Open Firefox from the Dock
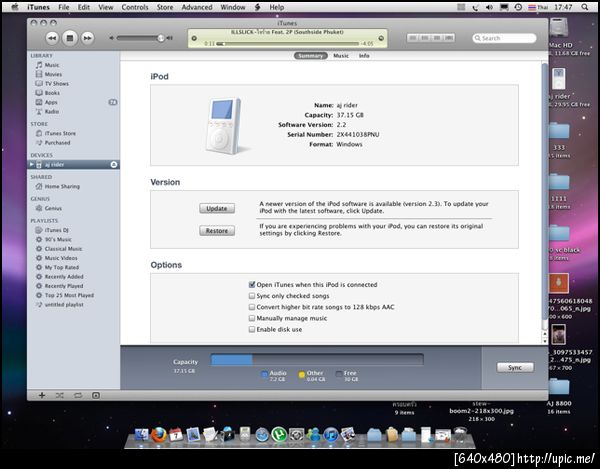Screen dimensions: 600x469 (158, 435)
